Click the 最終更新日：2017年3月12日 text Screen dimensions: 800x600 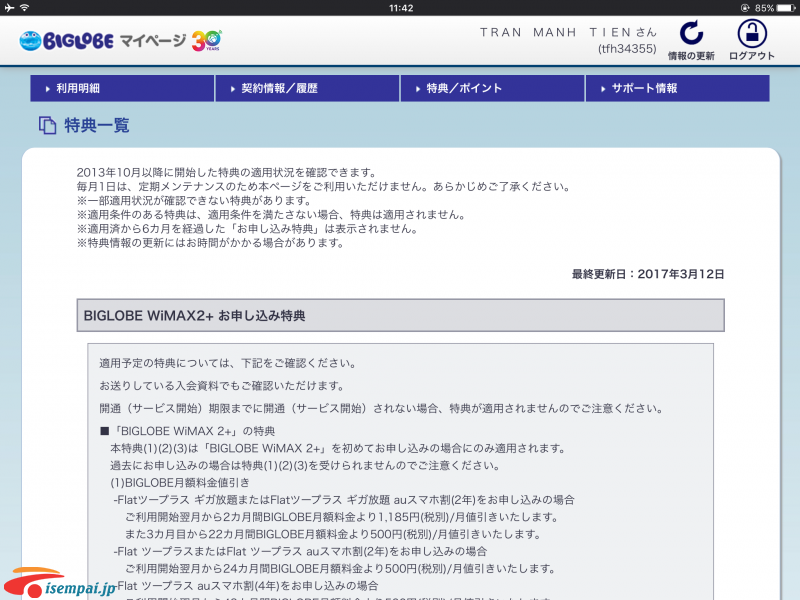[647, 274]
